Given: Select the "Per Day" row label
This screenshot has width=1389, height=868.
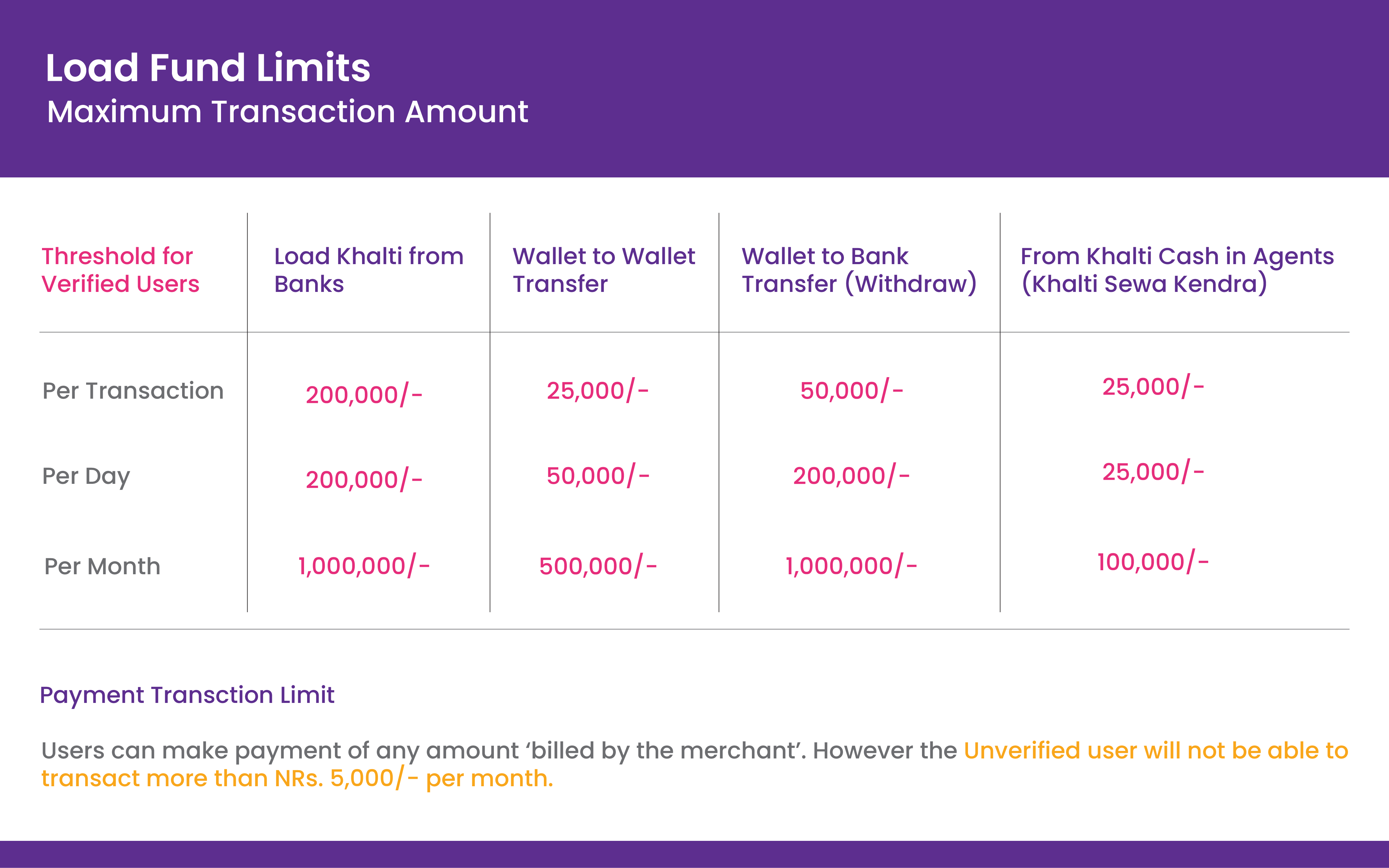Looking at the screenshot, I should tap(86, 476).
